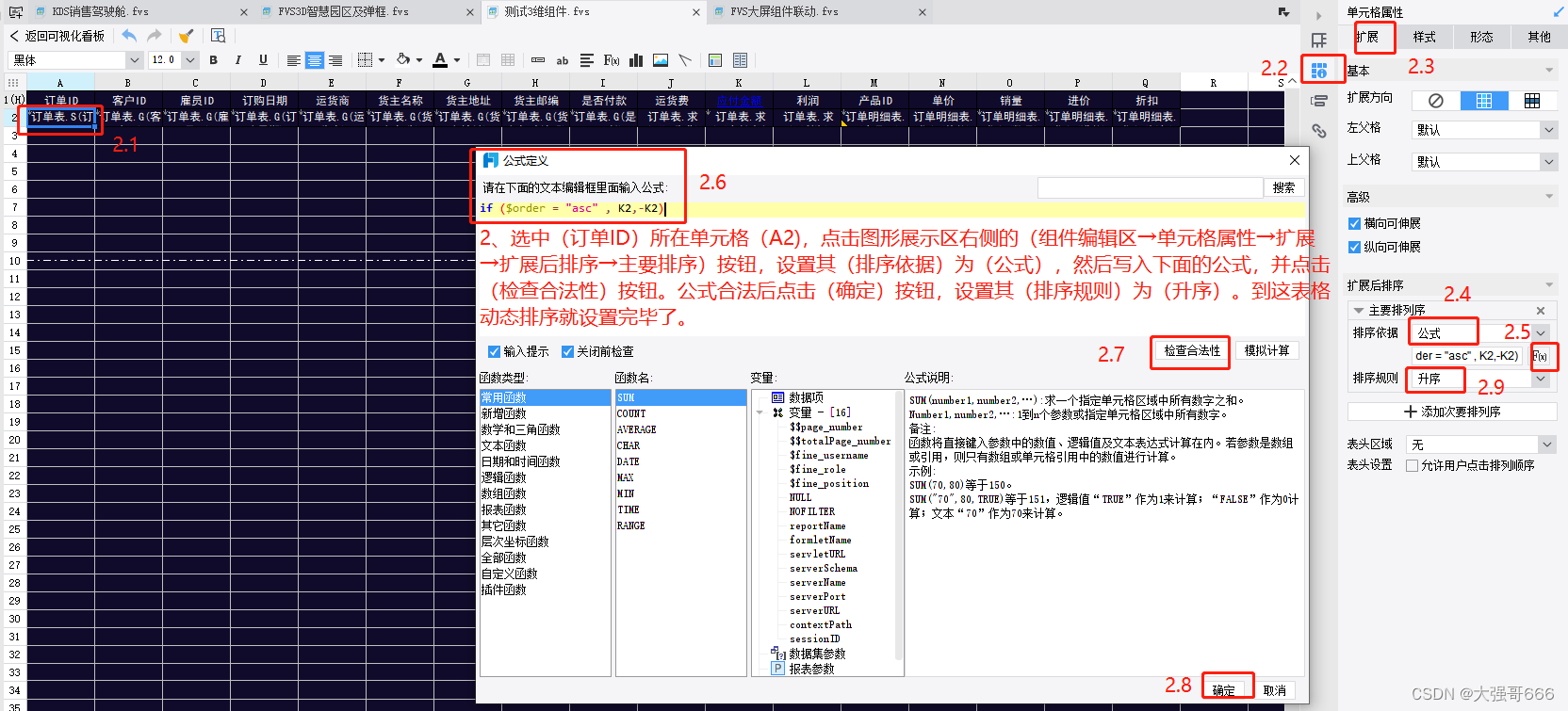
Task: Select vertical expansion direction
Action: coord(1484,101)
